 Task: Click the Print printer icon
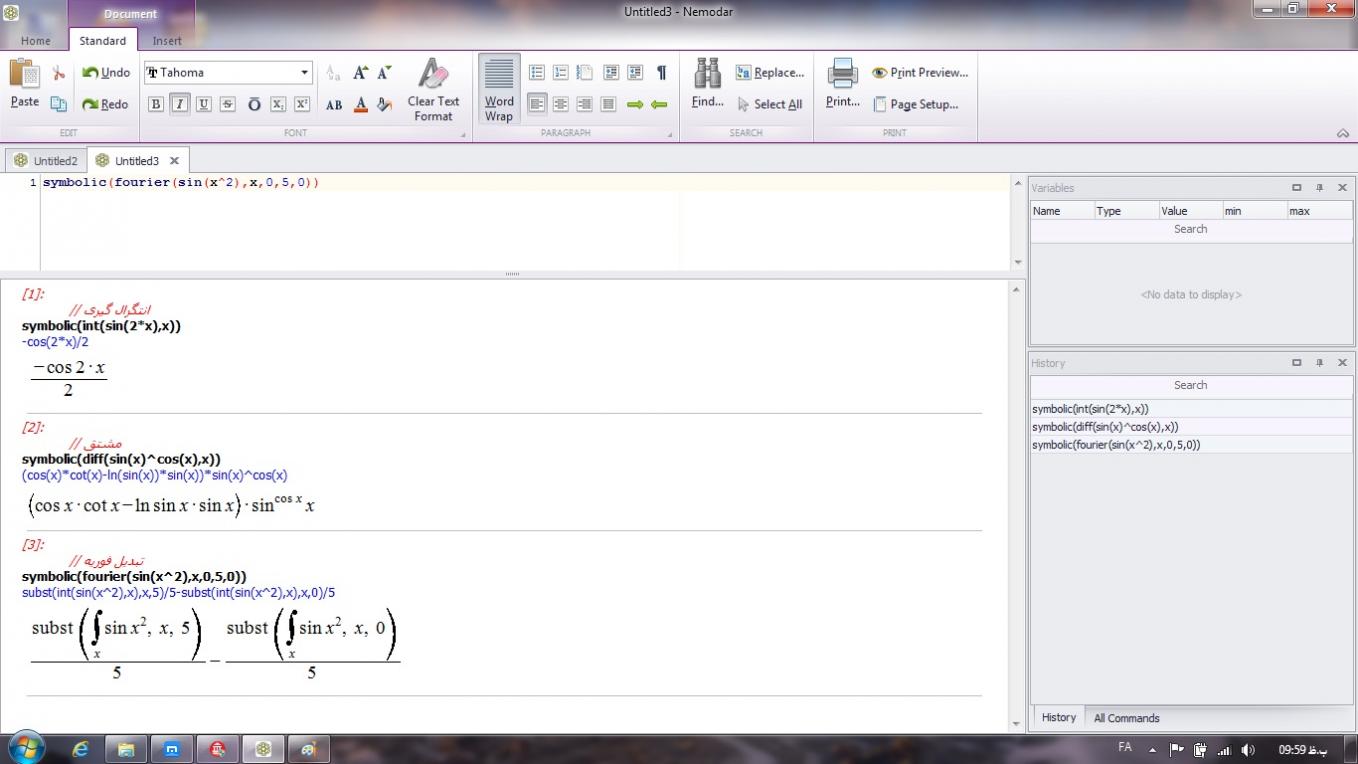(842, 76)
